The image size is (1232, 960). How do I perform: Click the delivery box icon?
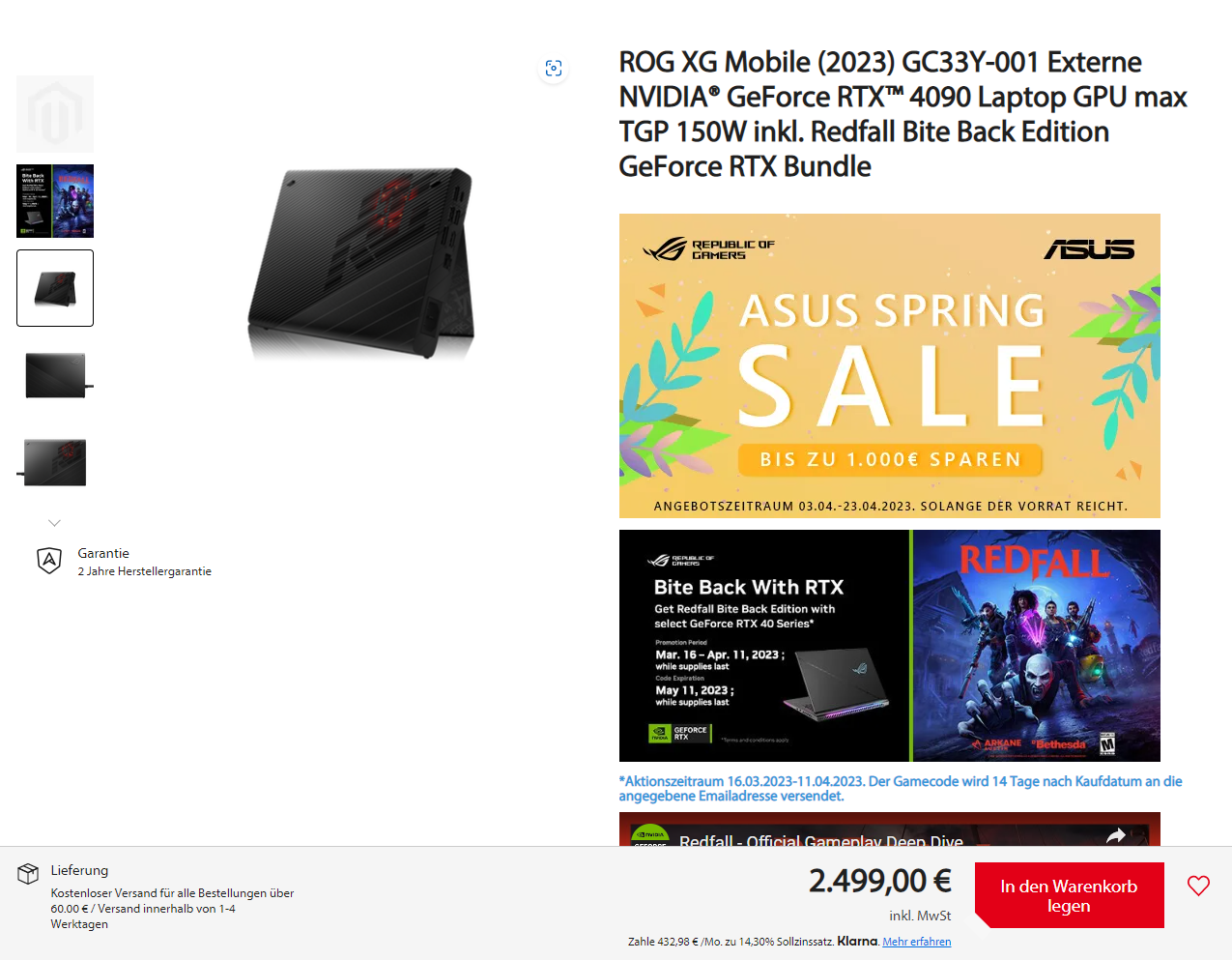(28, 874)
